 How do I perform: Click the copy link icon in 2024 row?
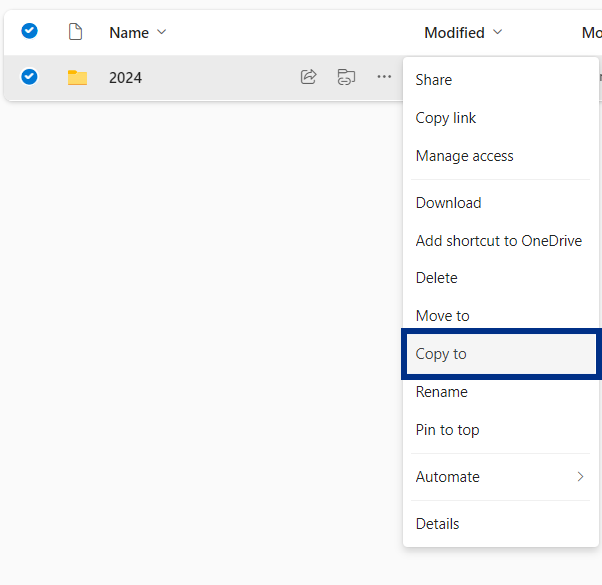tap(346, 77)
